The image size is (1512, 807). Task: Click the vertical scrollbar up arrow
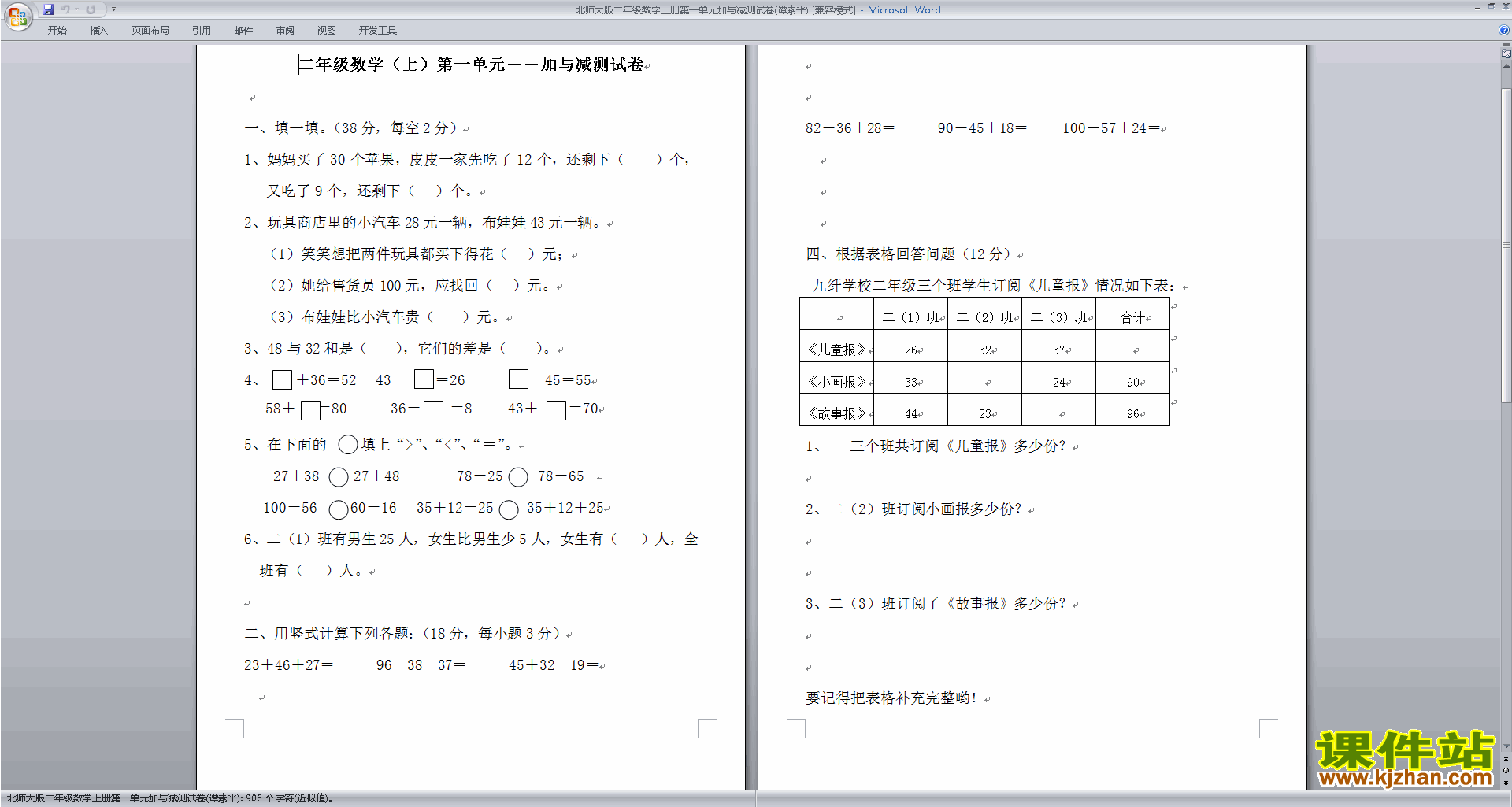pos(1506,66)
